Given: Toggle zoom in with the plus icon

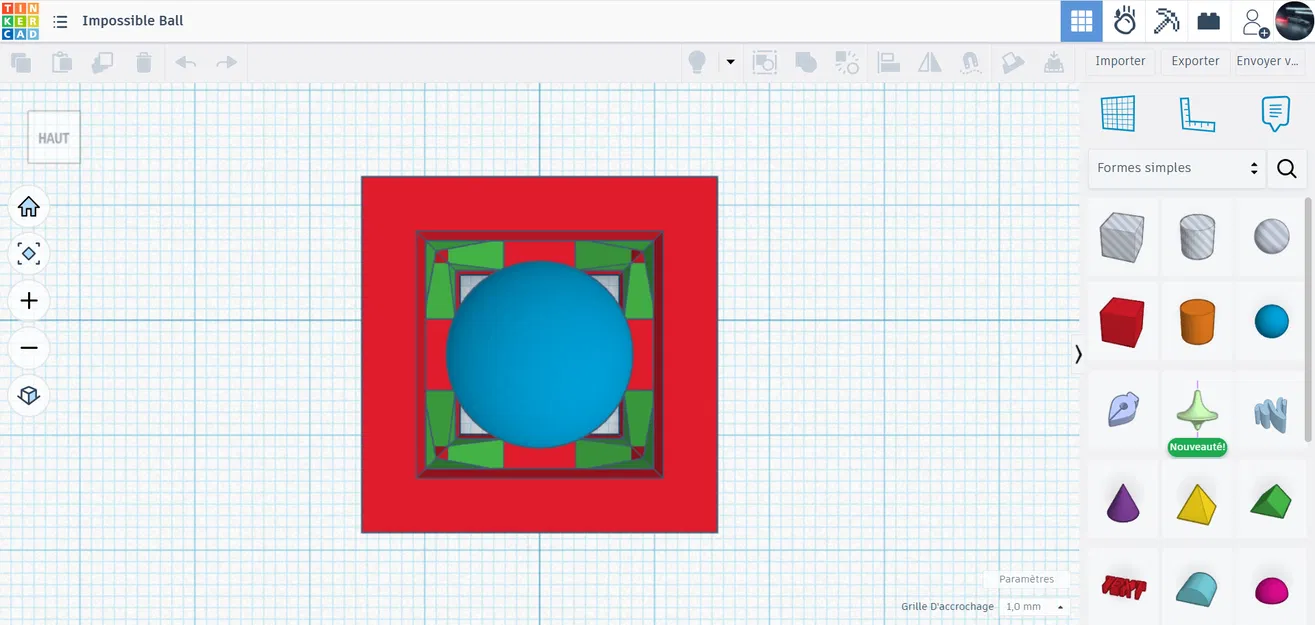Looking at the screenshot, I should 28,300.
